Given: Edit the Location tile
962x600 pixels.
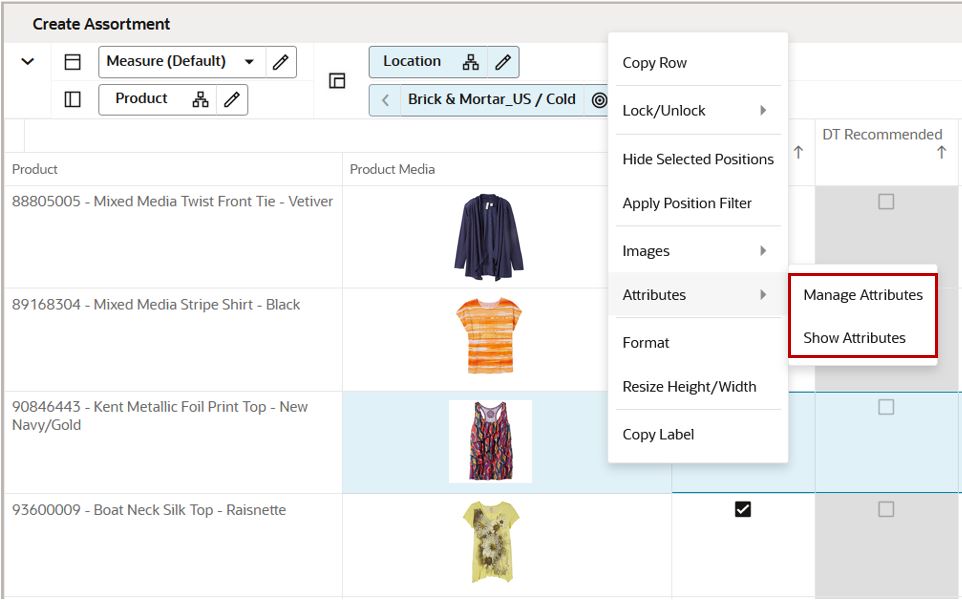Looking at the screenshot, I should point(505,61).
